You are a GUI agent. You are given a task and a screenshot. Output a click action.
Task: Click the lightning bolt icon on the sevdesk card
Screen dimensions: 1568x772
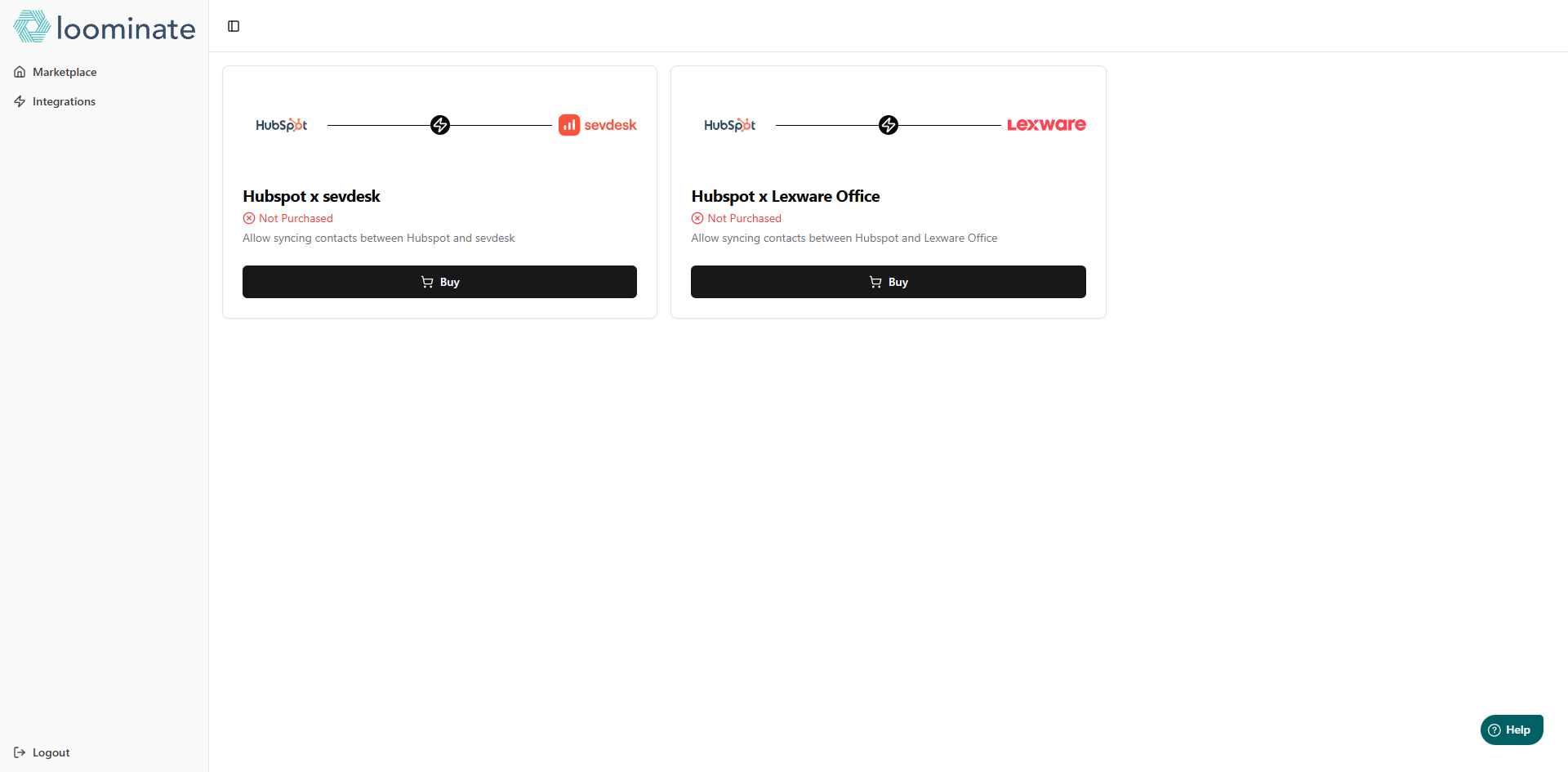pos(440,125)
